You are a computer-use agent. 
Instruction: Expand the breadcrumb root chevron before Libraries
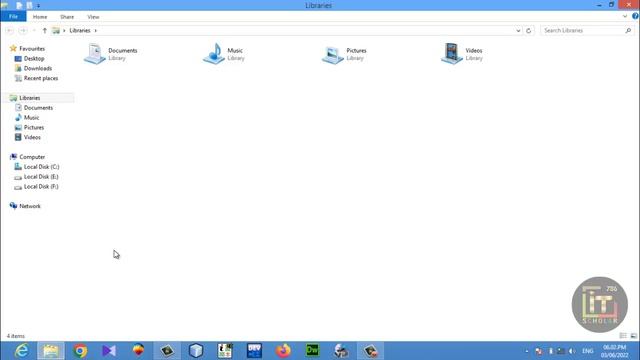pos(64,31)
